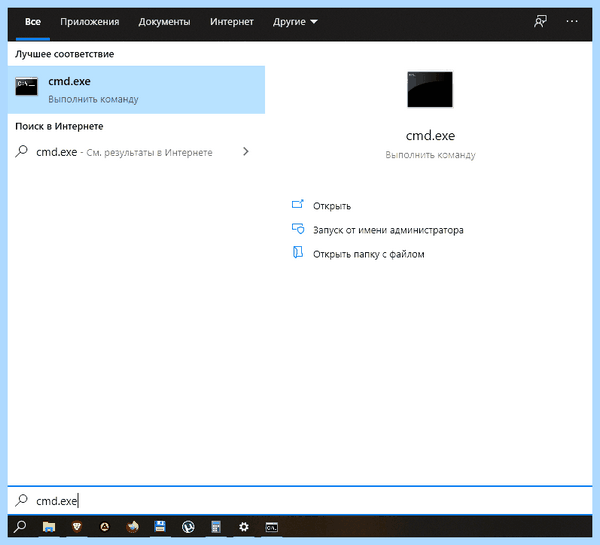The width and height of the screenshot is (600, 545).
Task: Click the large cmd.exe preview thumbnail
Action: [x=430, y=90]
